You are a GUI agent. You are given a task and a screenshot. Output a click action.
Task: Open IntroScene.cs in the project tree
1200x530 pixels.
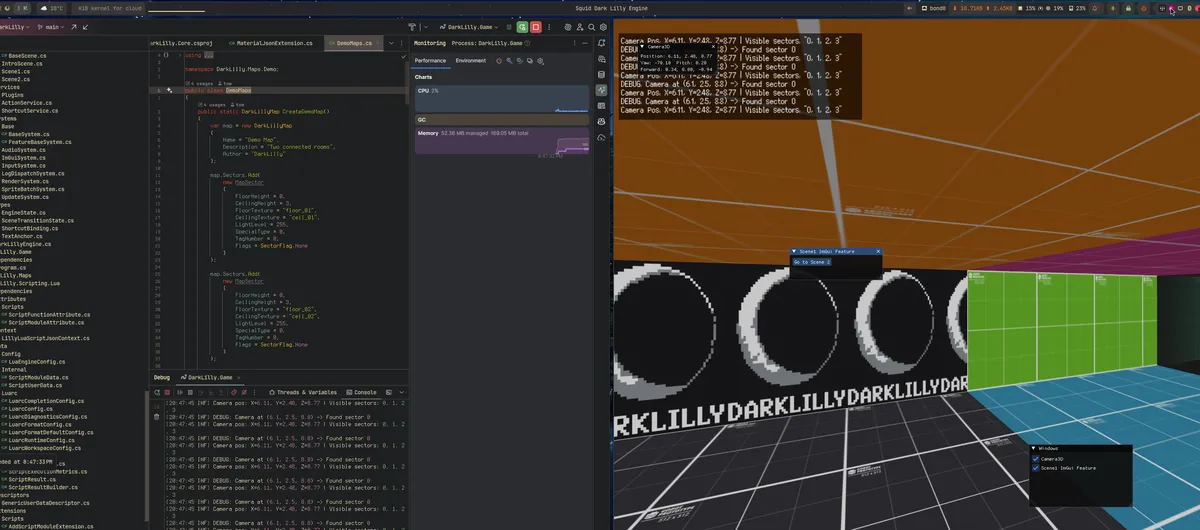(22, 63)
